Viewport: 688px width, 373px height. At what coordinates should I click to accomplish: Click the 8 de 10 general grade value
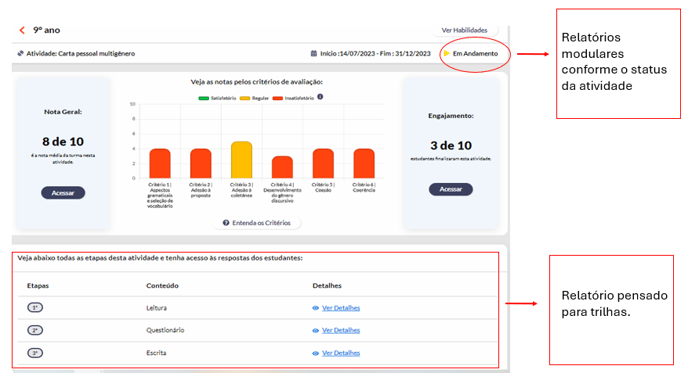(63, 142)
